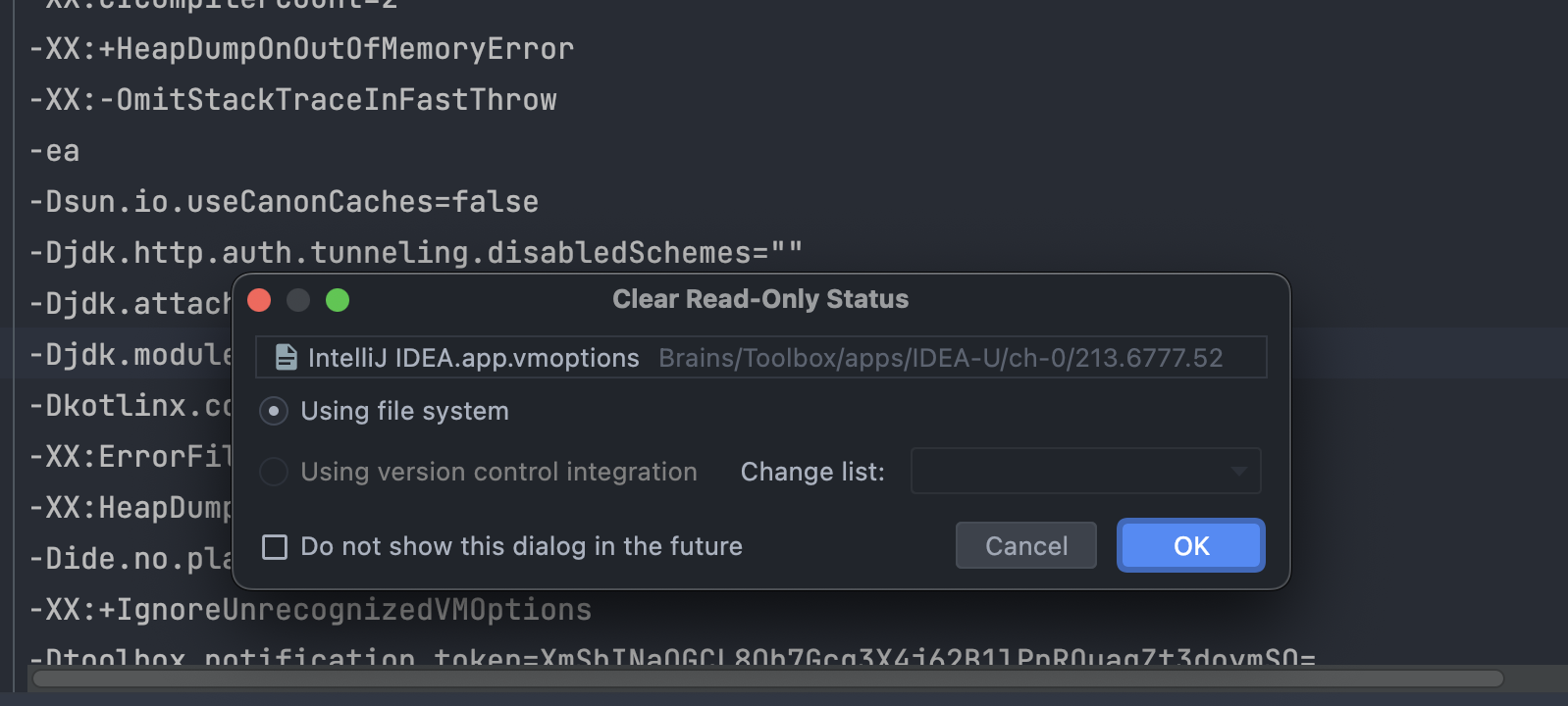Click the useCanonCaches=false line
1568x706 pixels.
pyautogui.click(x=284, y=202)
